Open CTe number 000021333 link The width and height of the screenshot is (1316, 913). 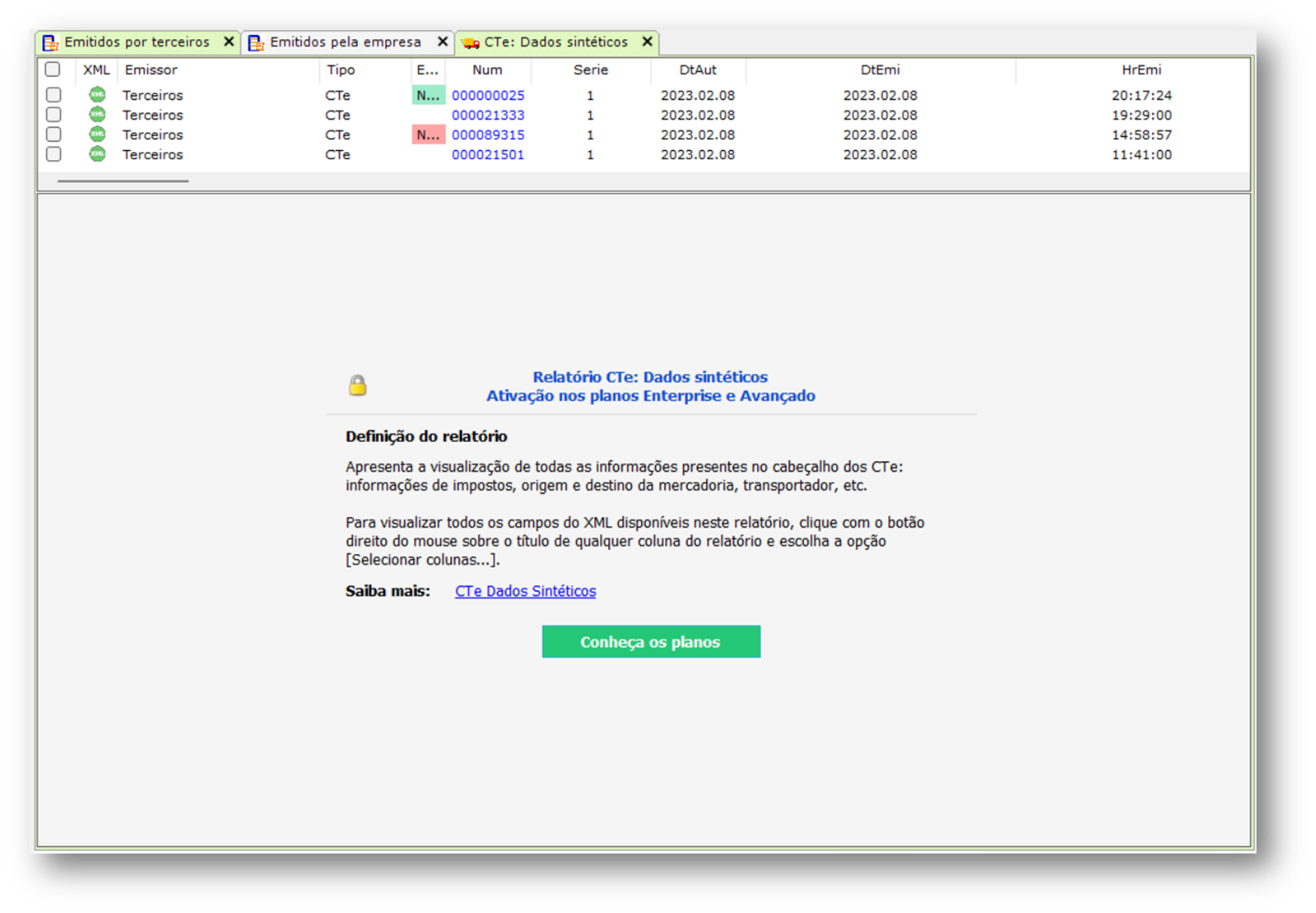pos(488,115)
